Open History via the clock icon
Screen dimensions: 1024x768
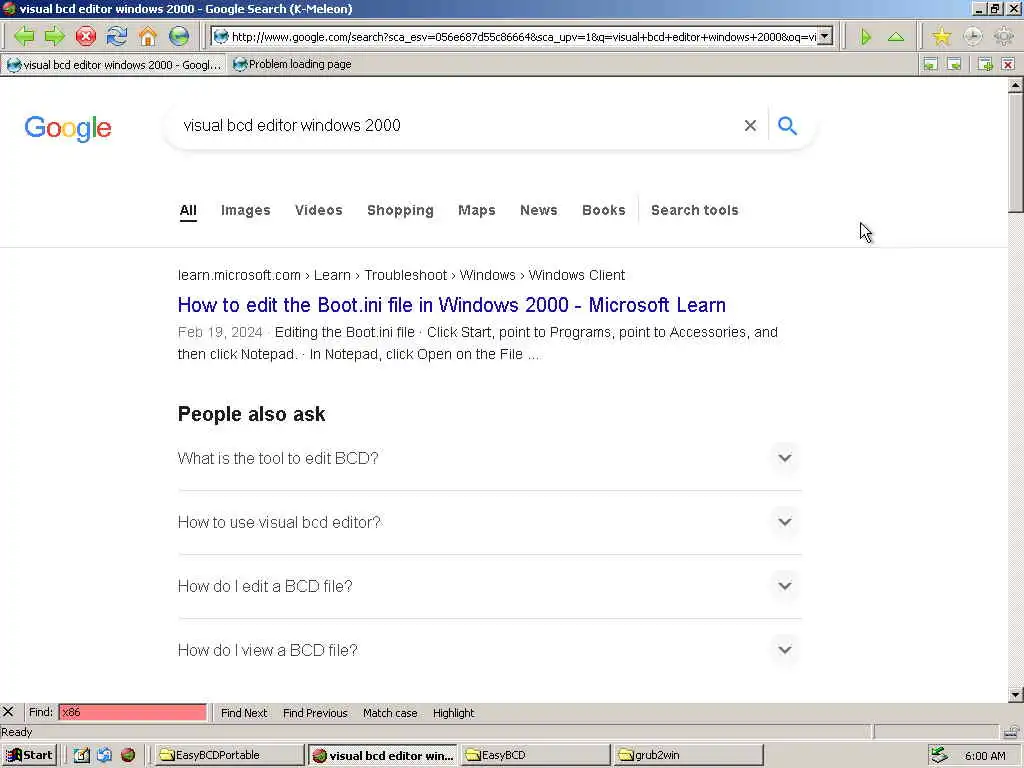(972, 37)
